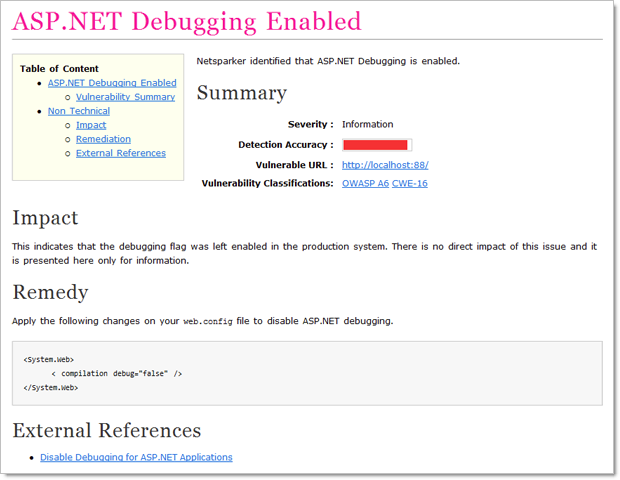620x480 pixels.
Task: Open the ASP.NET Debugging Enabled contents link
Action: tap(112, 83)
